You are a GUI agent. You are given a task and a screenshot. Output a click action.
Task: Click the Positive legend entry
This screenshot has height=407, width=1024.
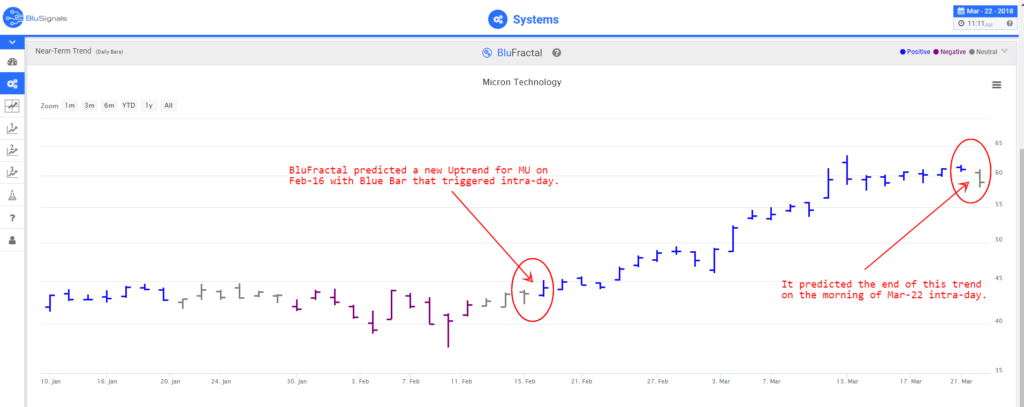(x=915, y=52)
